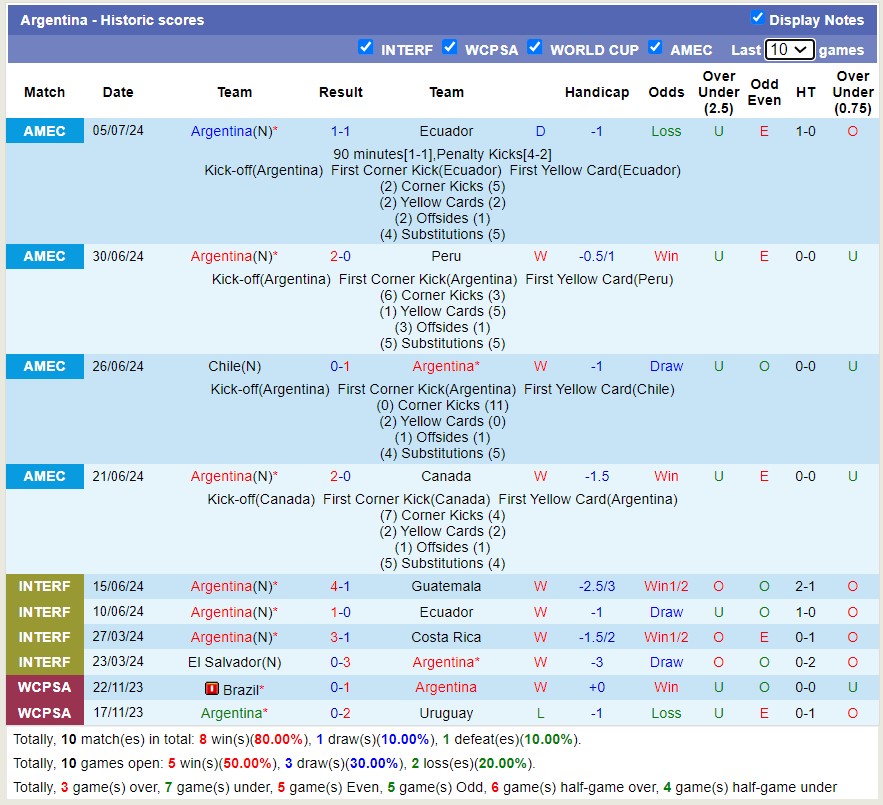Image resolution: width=883 pixels, height=805 pixels.
Task: Click the Odds column header
Action: coord(666,92)
